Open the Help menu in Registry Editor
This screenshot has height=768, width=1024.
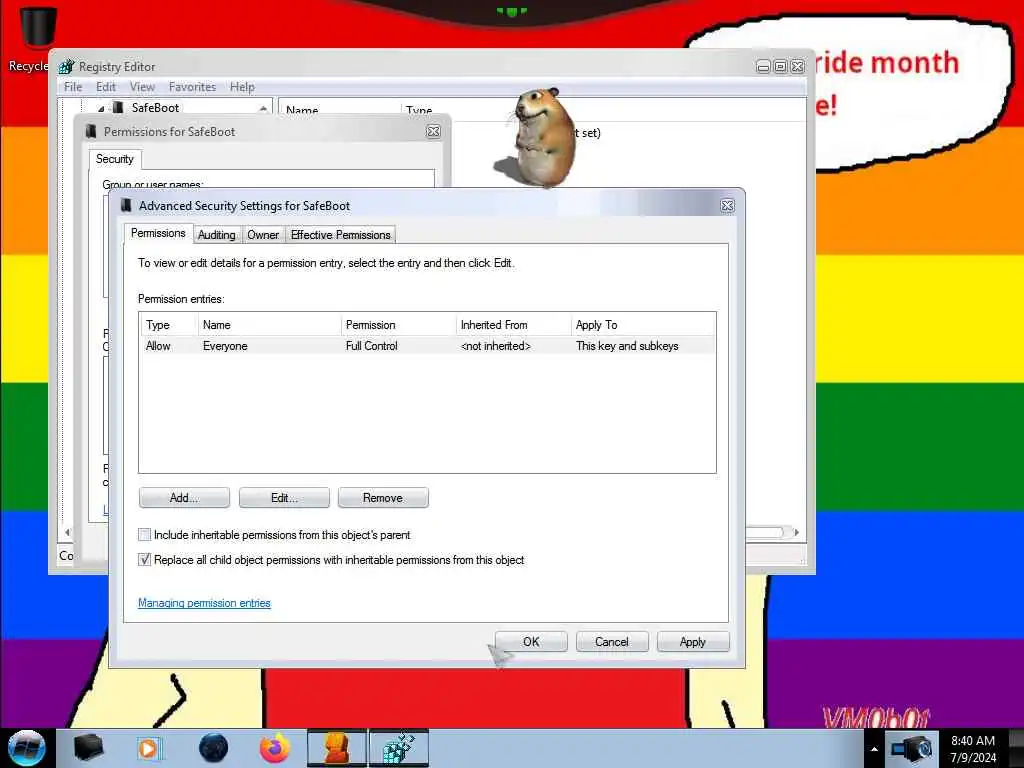(x=242, y=87)
